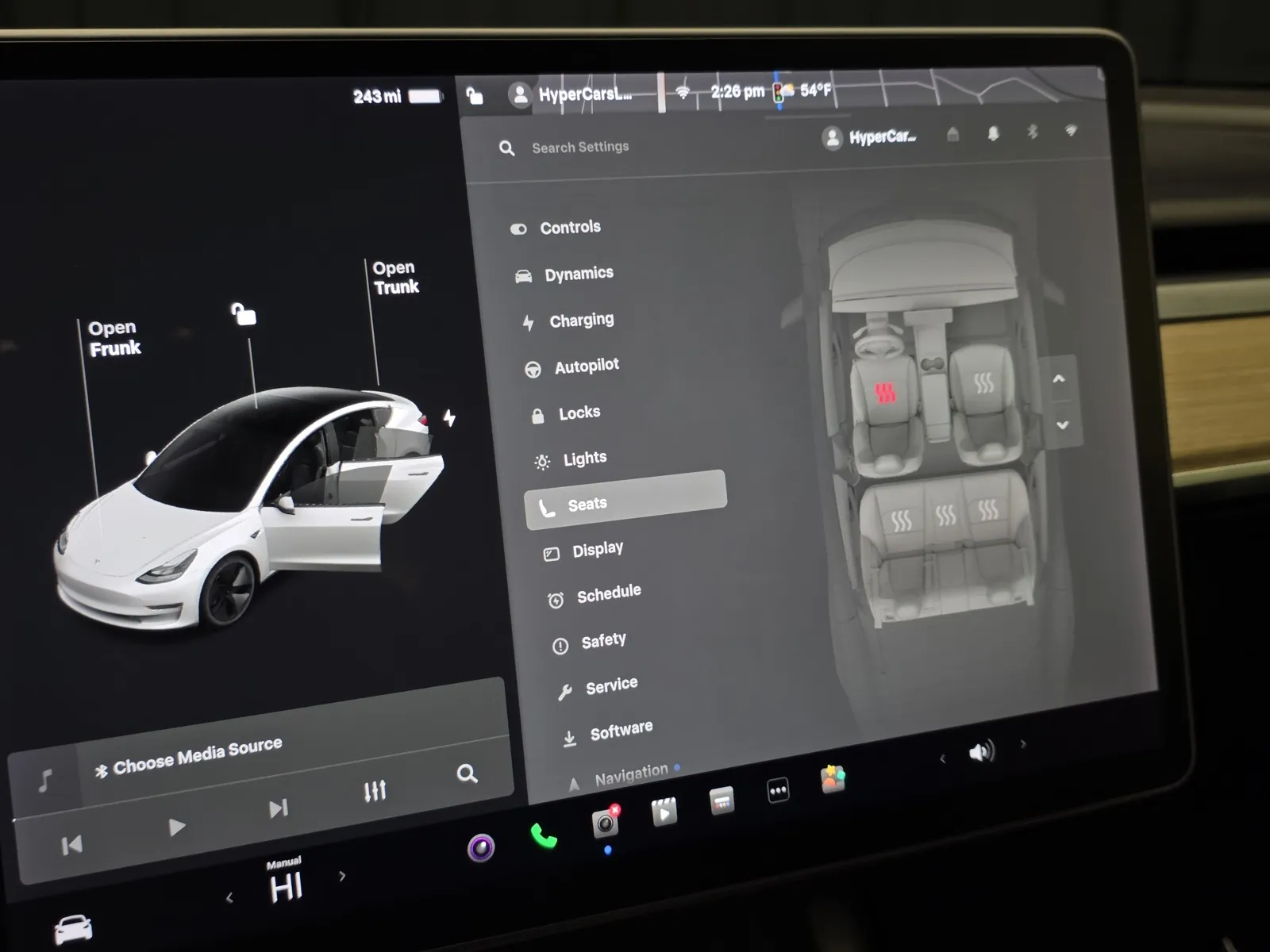Toggle the rear center seat heater
Viewport: 1270px width, 952px height.
point(945,516)
